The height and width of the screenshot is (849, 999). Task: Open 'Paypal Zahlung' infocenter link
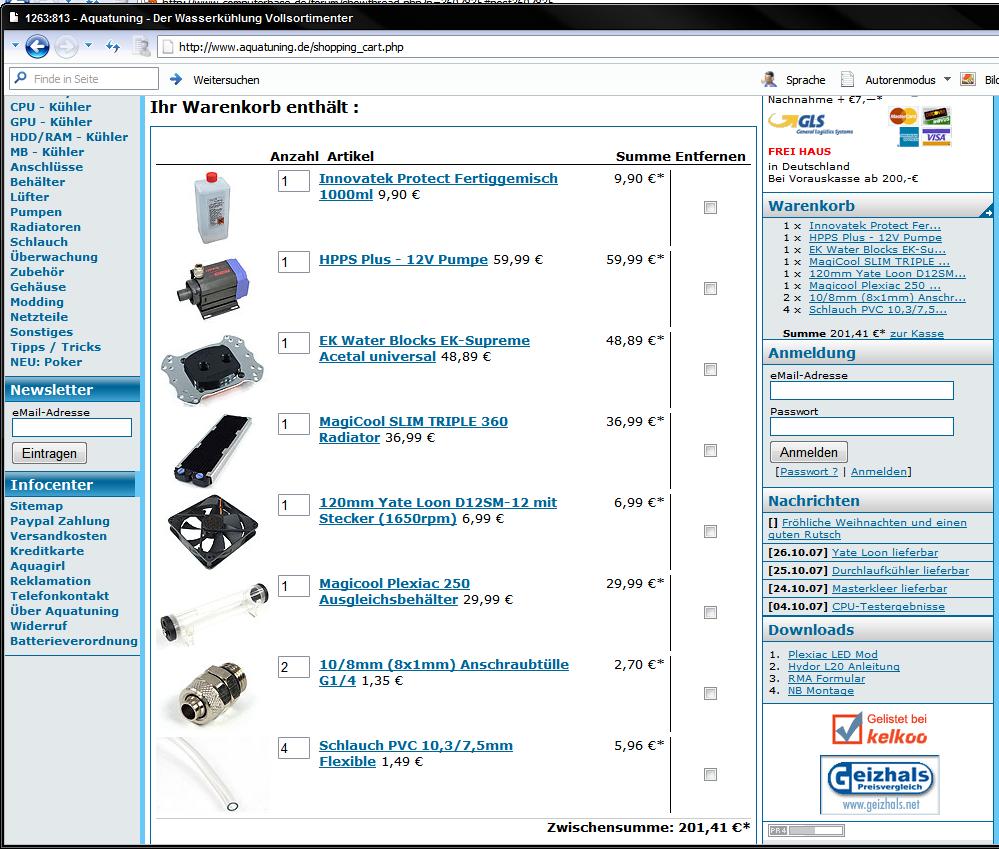point(59,521)
